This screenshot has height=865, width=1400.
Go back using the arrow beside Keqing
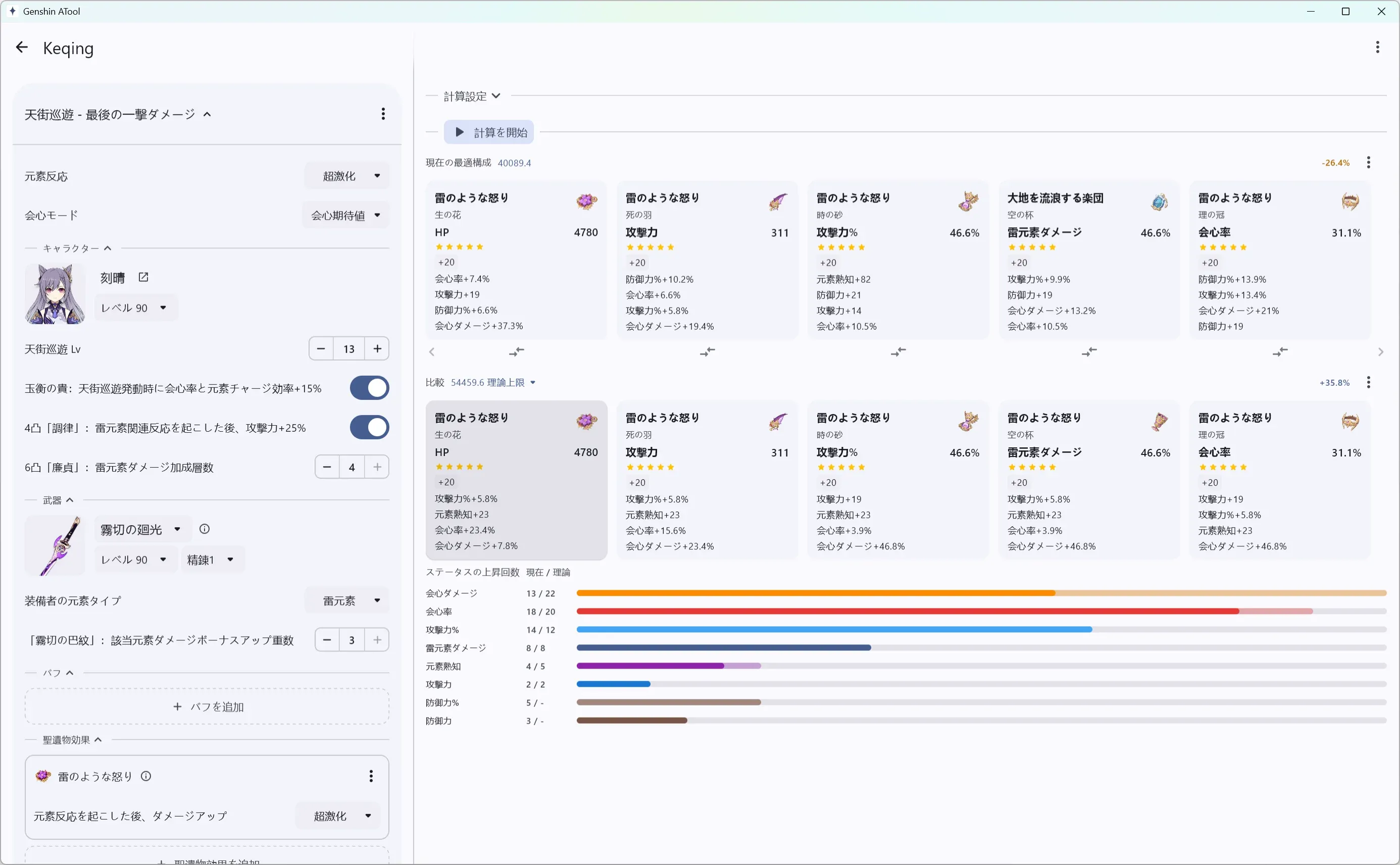pyautogui.click(x=22, y=47)
